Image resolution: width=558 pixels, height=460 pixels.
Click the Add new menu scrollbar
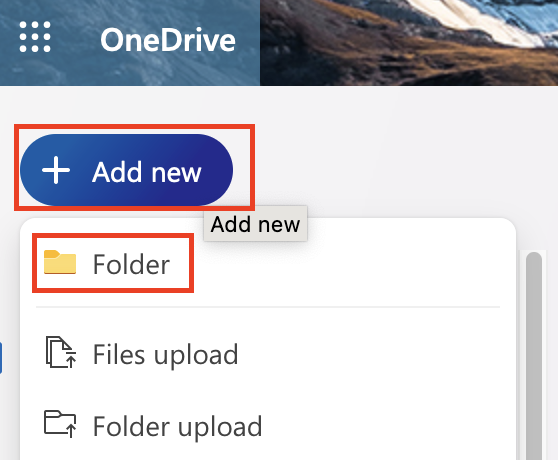click(534, 356)
